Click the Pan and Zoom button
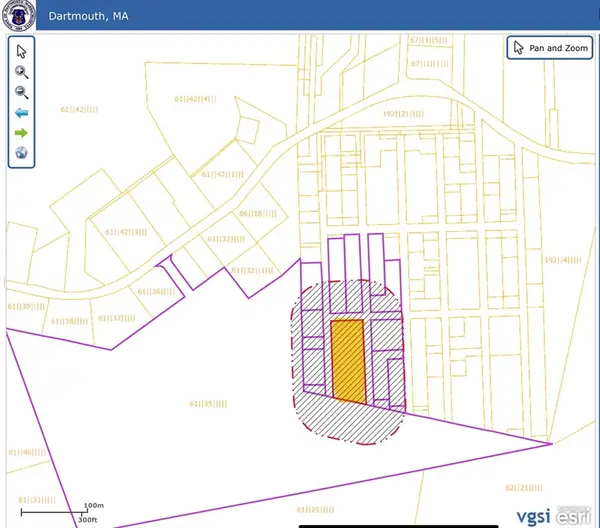The image size is (600, 528). click(550, 48)
